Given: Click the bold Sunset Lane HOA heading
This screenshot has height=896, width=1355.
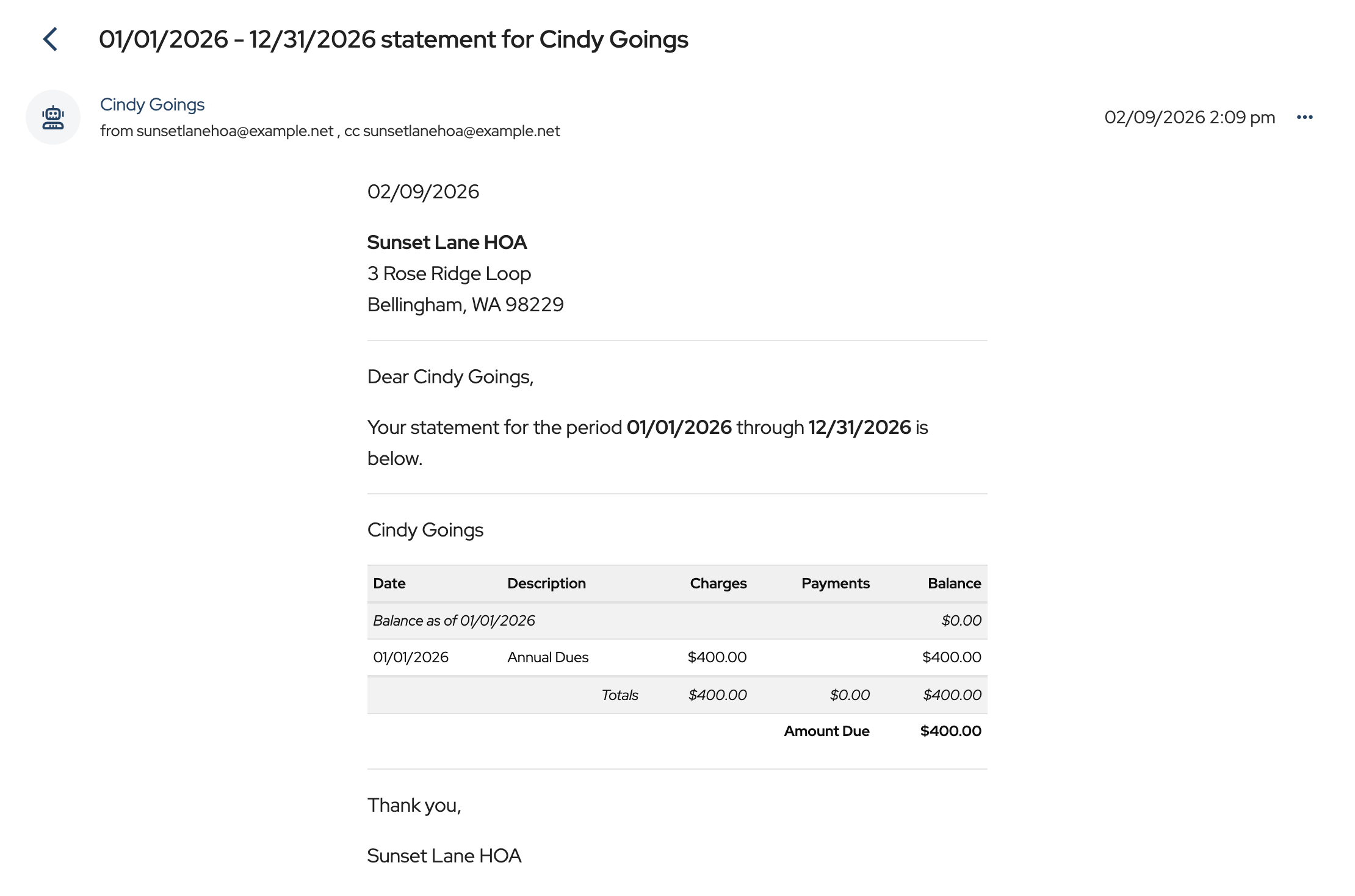Looking at the screenshot, I should click(447, 242).
